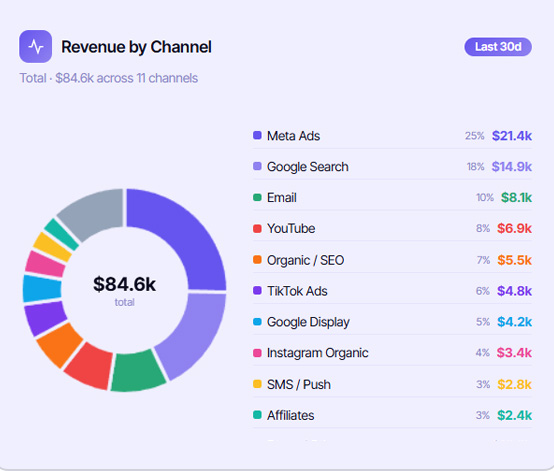The image size is (554, 471).
Task: Select the Google Display legend label
Action: pyautogui.click(x=308, y=322)
